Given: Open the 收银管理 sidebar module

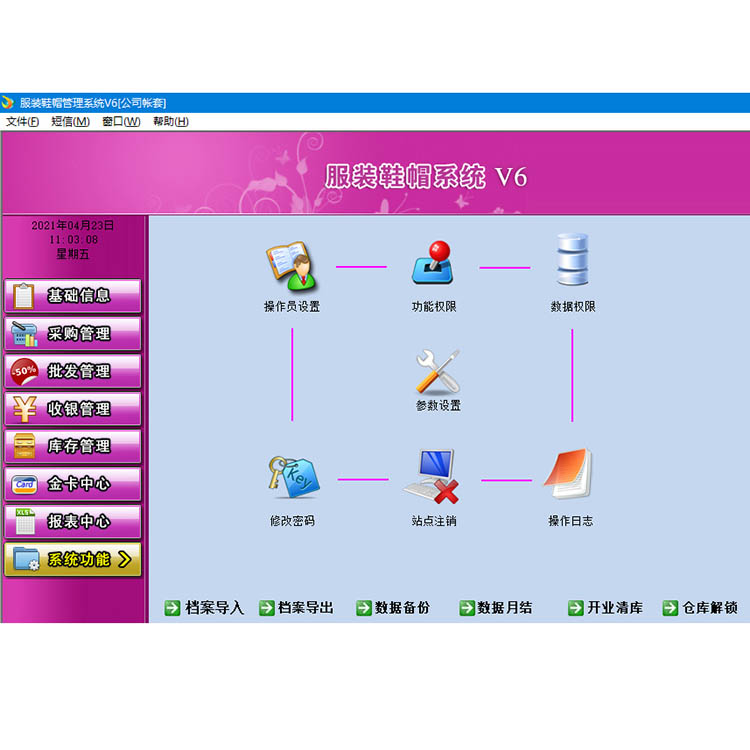Looking at the screenshot, I should [x=73, y=408].
